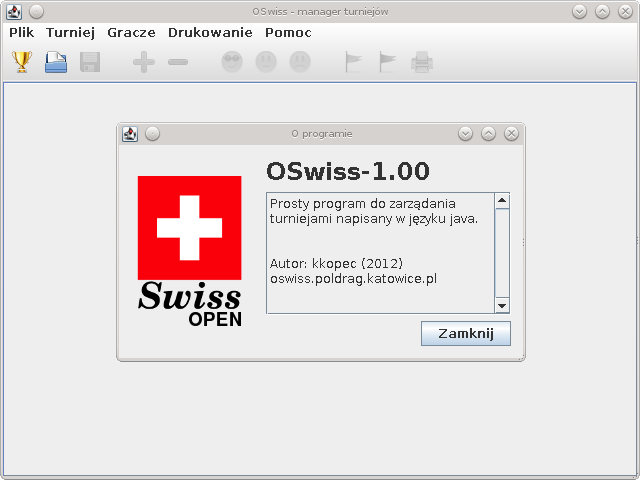Click the scroll down arrow in description box

pos(502,306)
